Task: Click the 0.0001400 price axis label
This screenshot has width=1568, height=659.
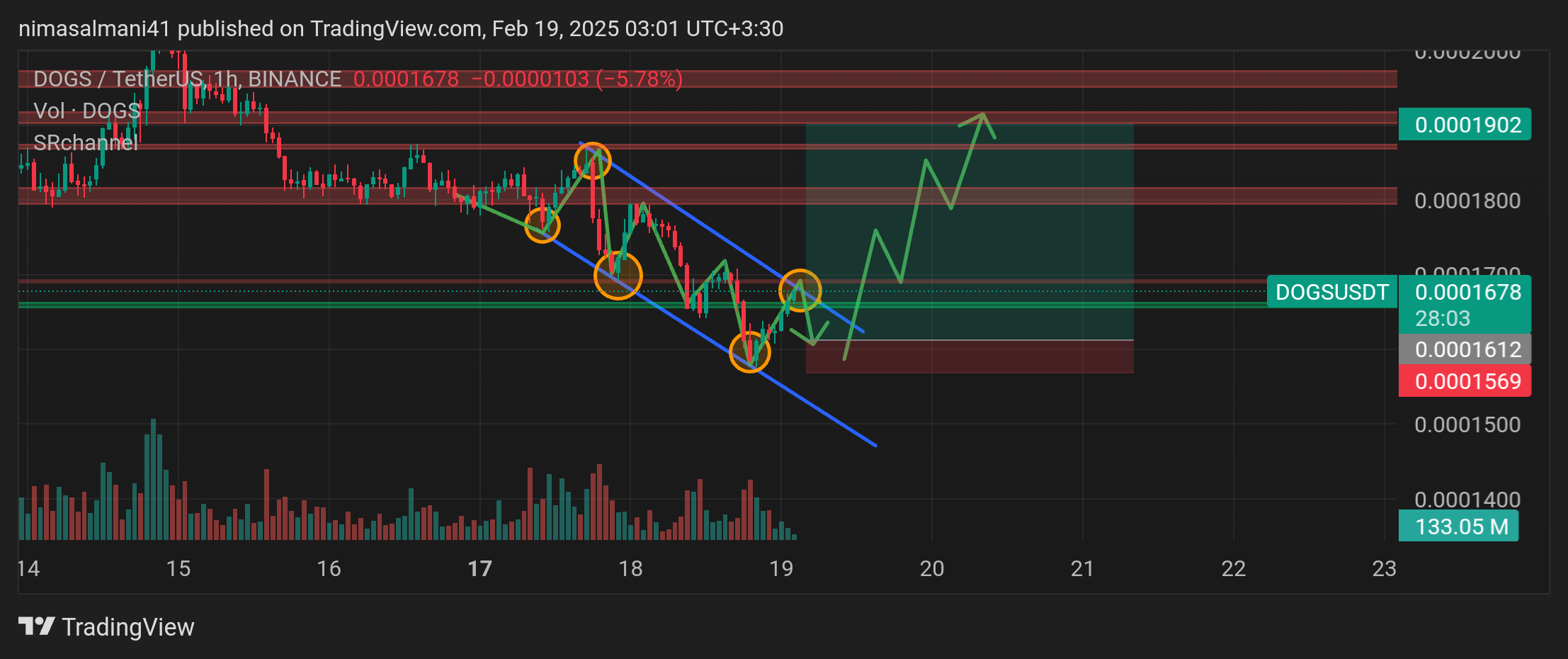Action: [1467, 500]
